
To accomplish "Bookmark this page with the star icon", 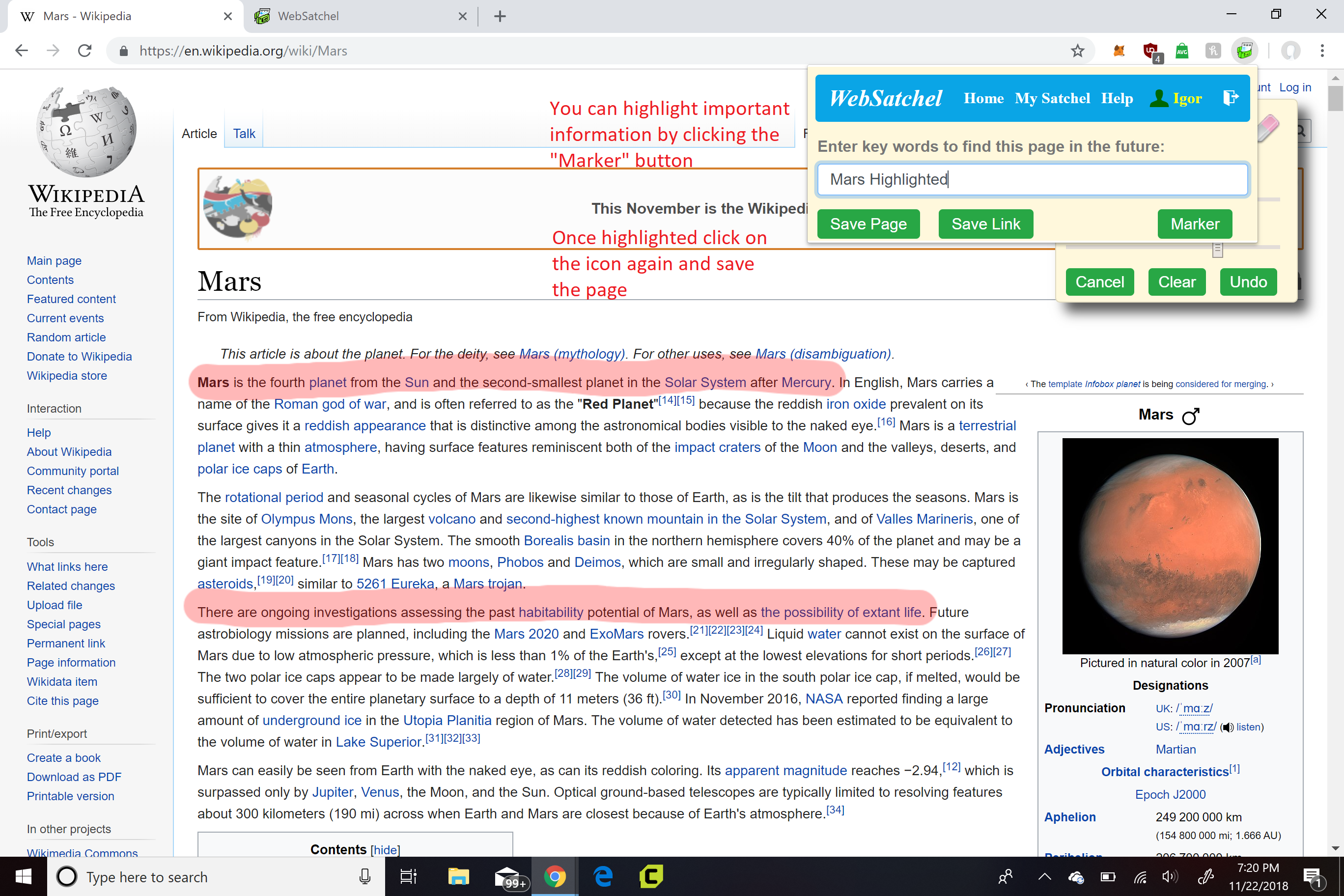I will pyautogui.click(x=1077, y=51).
